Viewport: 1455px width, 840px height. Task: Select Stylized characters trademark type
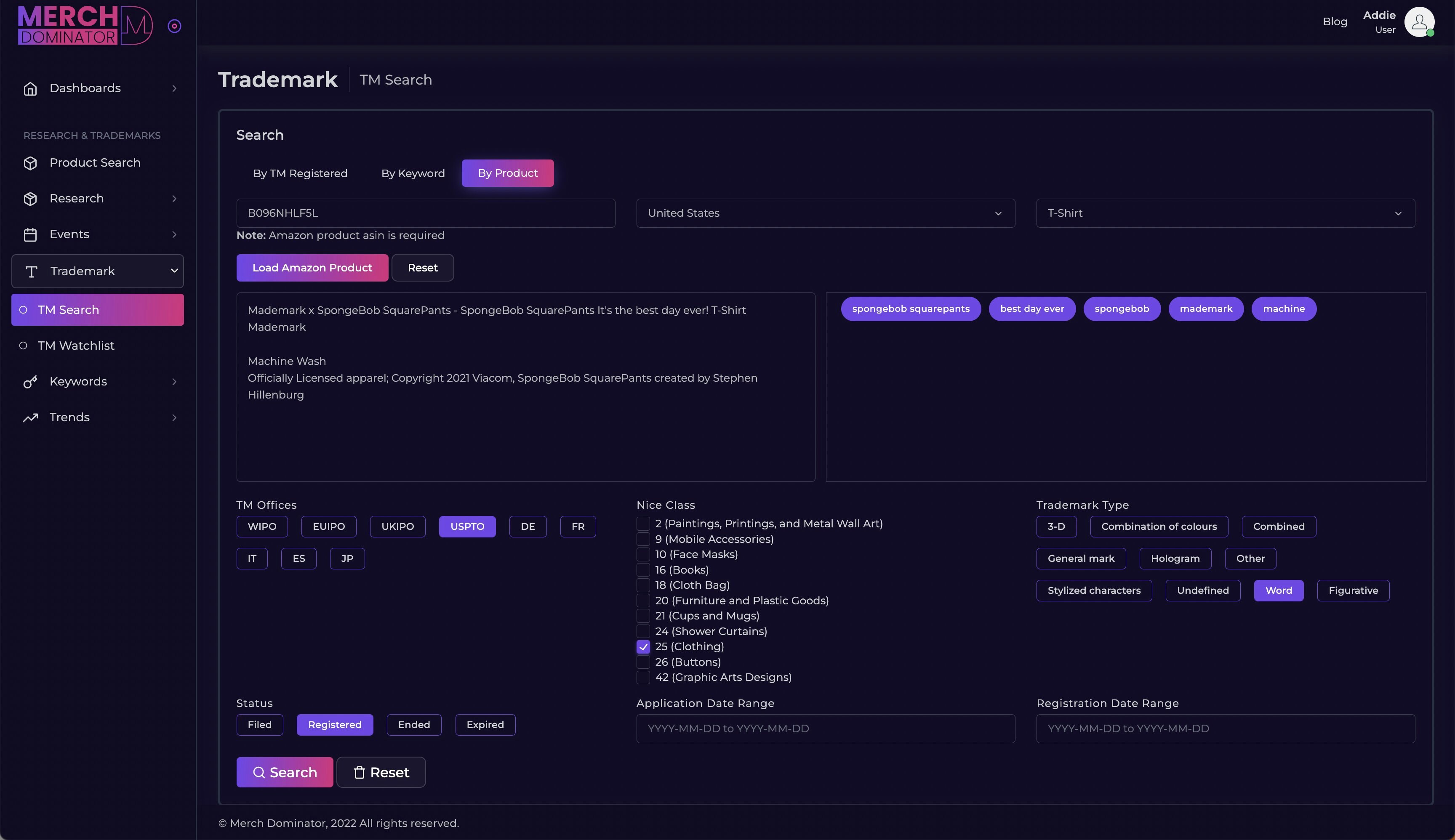point(1094,591)
